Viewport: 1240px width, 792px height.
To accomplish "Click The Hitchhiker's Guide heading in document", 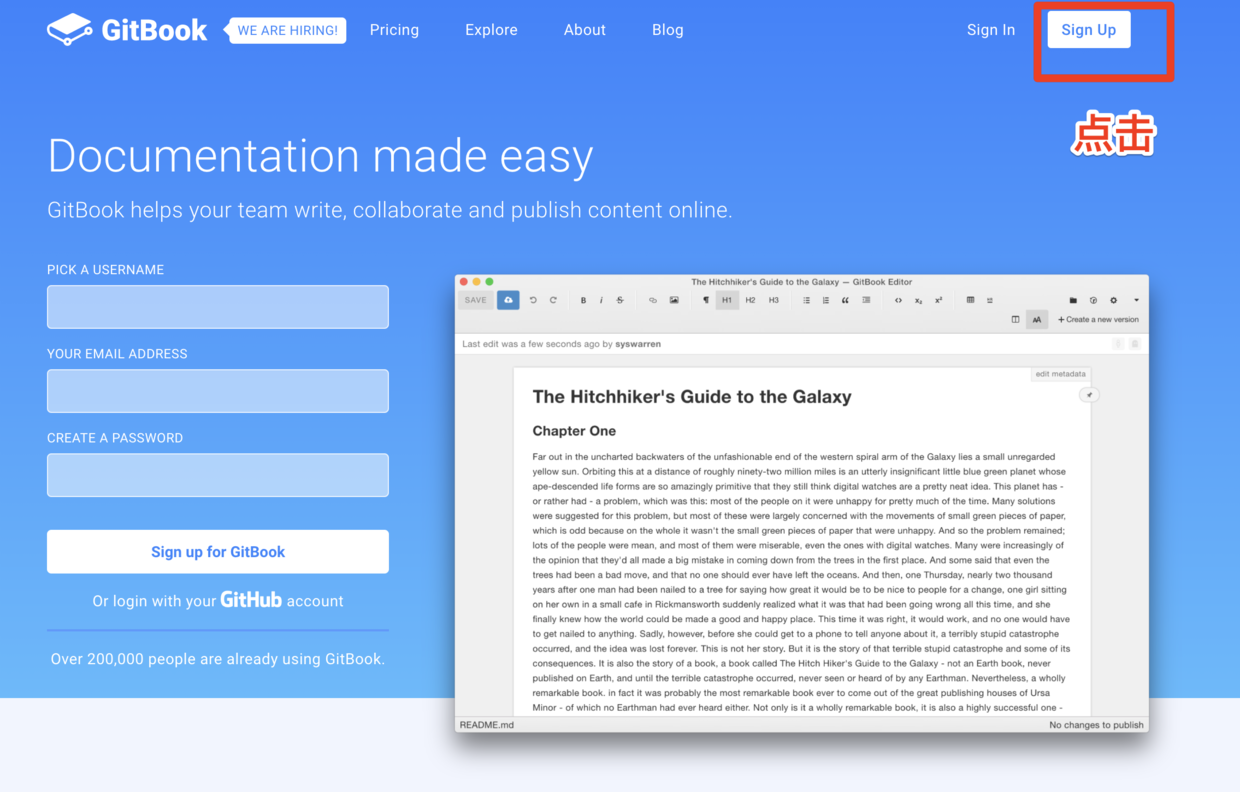I will [x=692, y=397].
